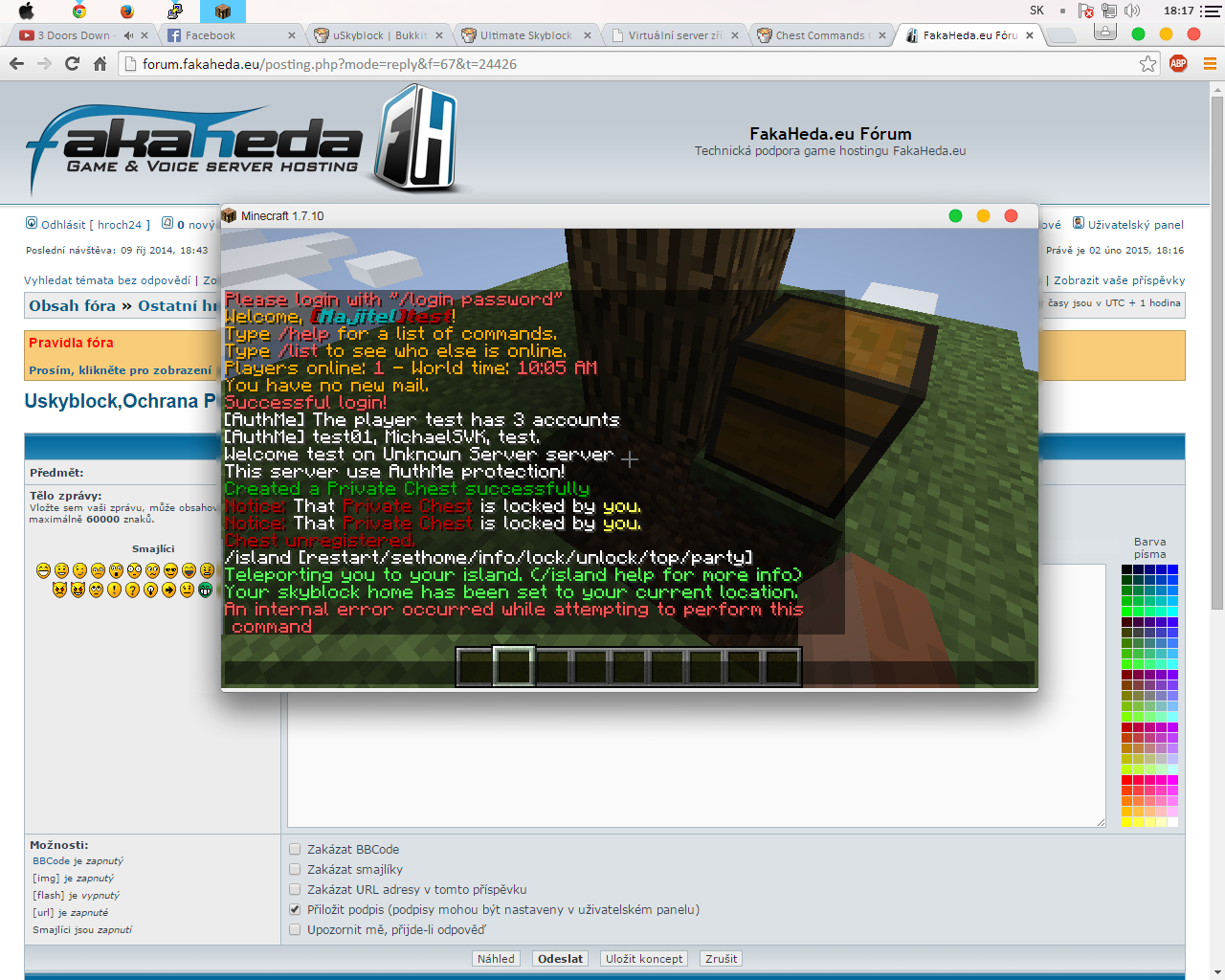
Task: Insert the green grinning smiley
Action: [205, 590]
